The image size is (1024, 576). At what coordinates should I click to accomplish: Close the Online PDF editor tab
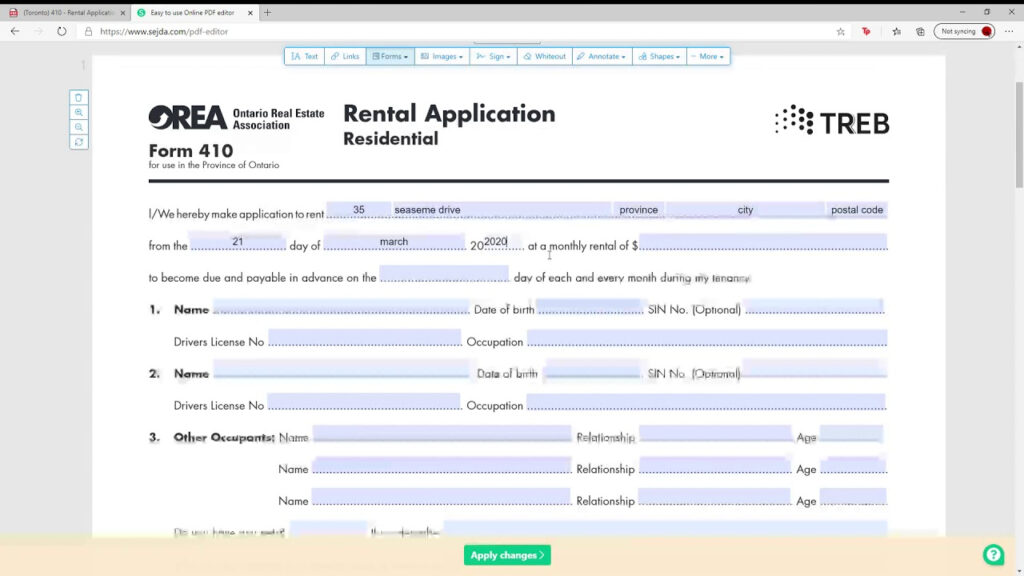pos(250,13)
